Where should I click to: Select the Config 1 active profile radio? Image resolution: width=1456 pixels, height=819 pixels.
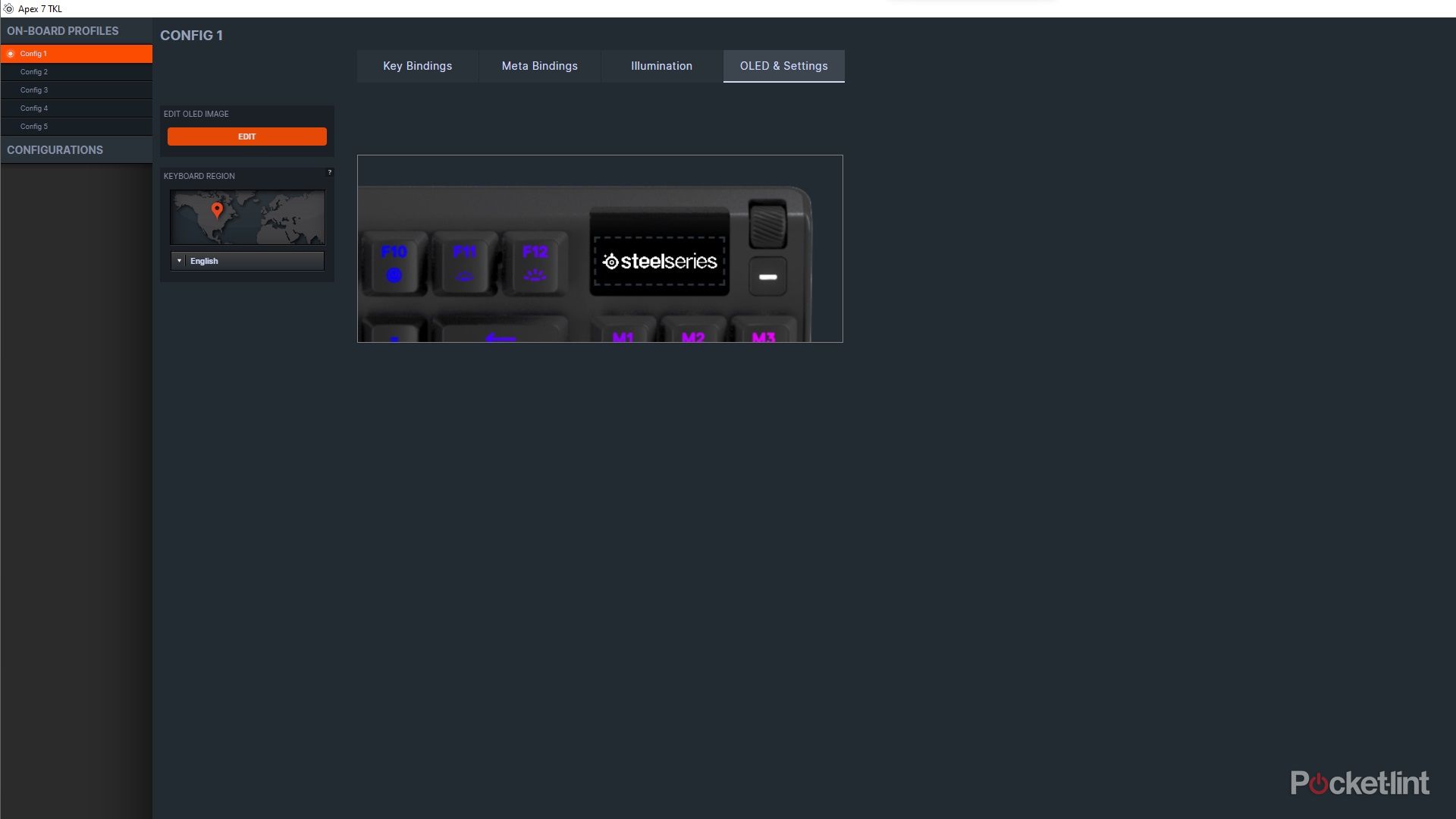click(x=11, y=54)
